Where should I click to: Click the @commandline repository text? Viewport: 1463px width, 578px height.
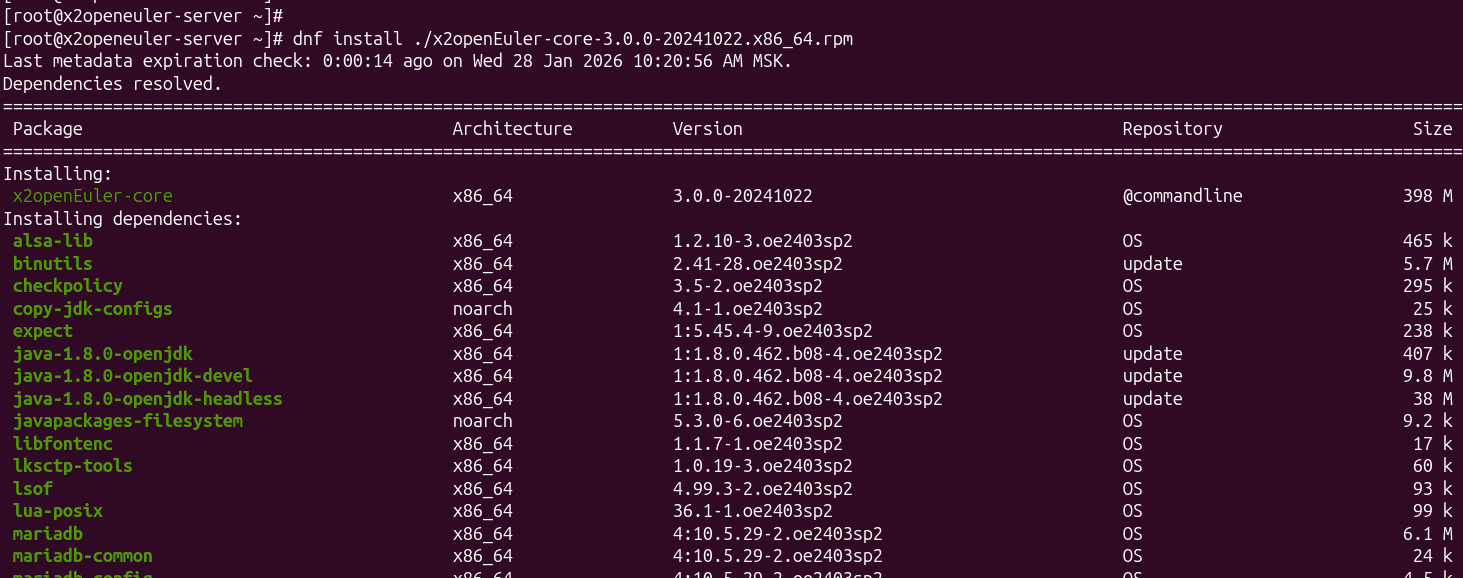(x=1182, y=196)
